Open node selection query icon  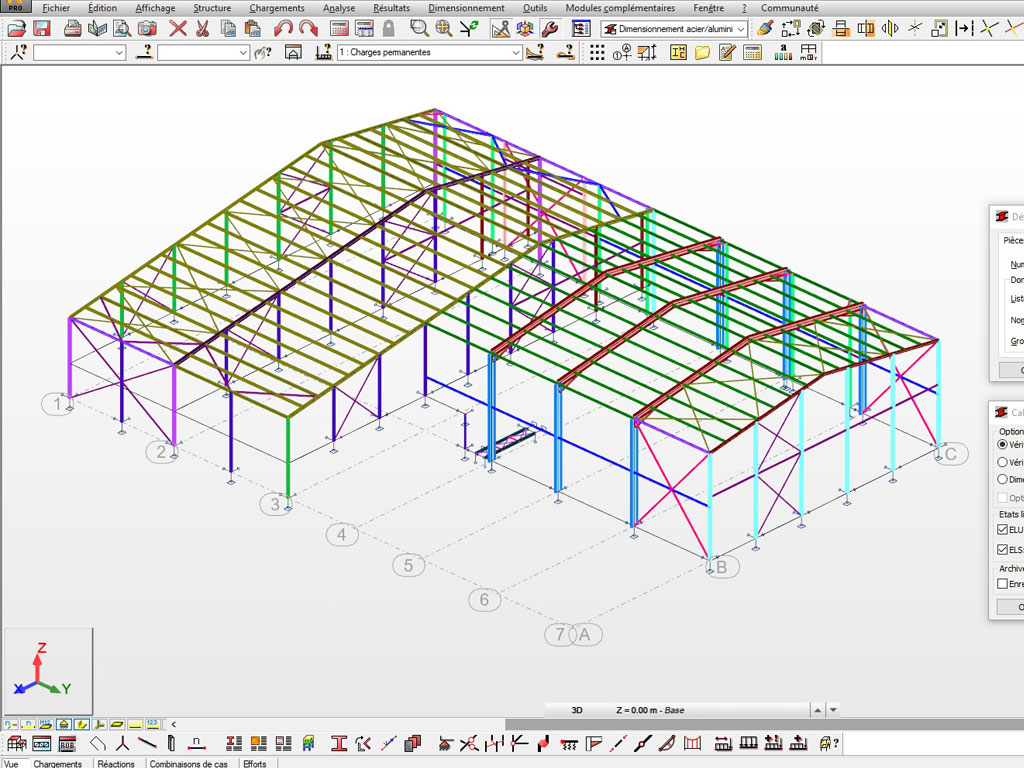click(x=18, y=52)
